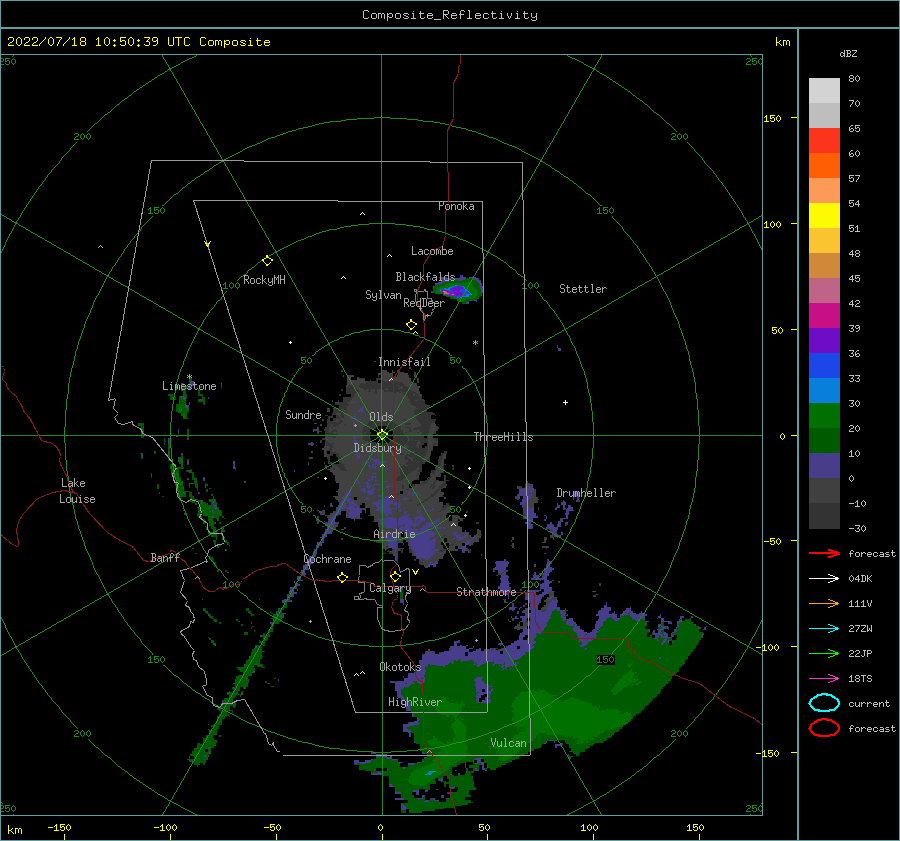Click the Innisfail town label
Image resolution: width=900 pixels, height=841 pixels.
(404, 362)
